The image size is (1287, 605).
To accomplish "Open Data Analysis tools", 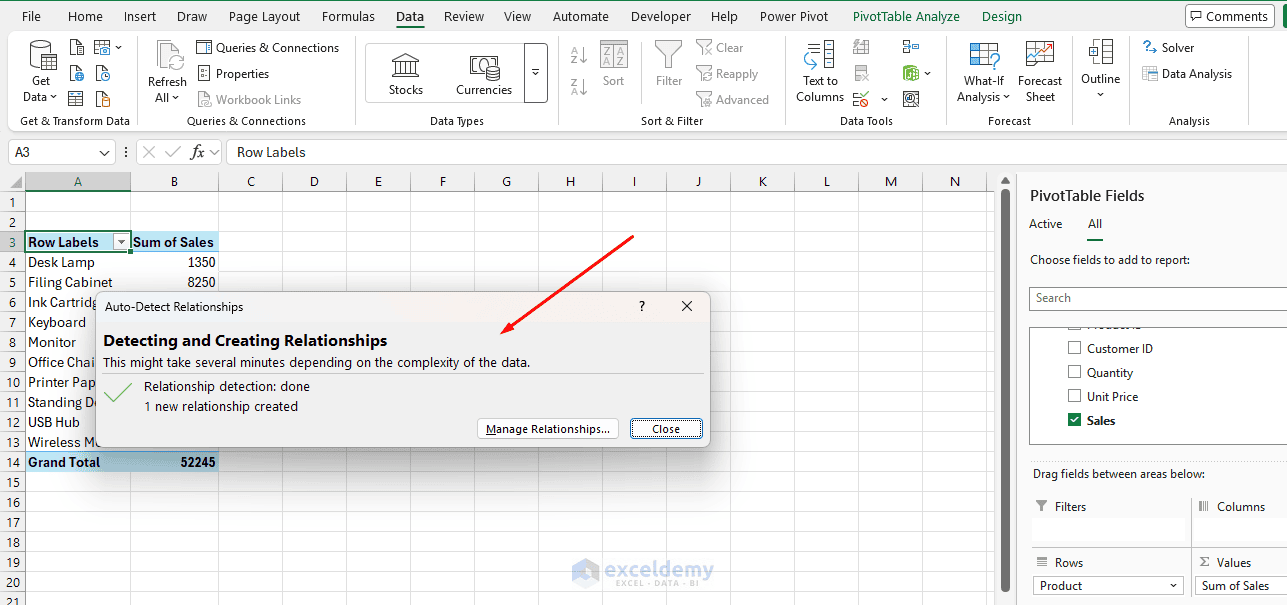I will 1187,74.
